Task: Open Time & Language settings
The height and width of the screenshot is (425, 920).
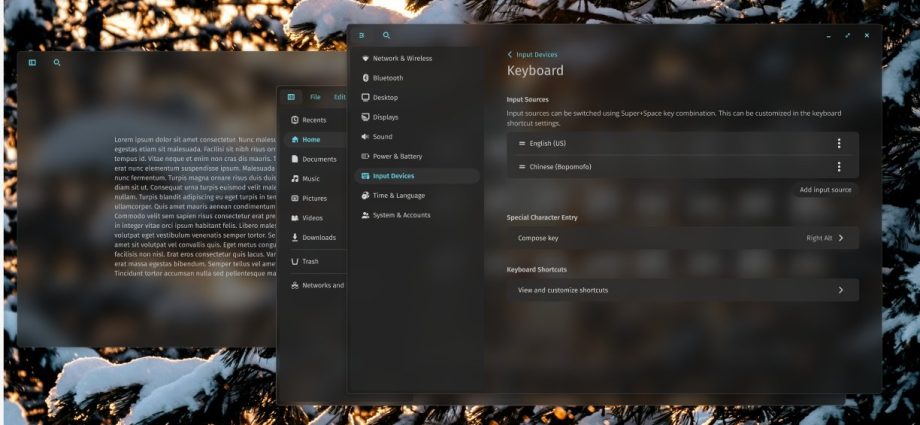Action: 417,195
